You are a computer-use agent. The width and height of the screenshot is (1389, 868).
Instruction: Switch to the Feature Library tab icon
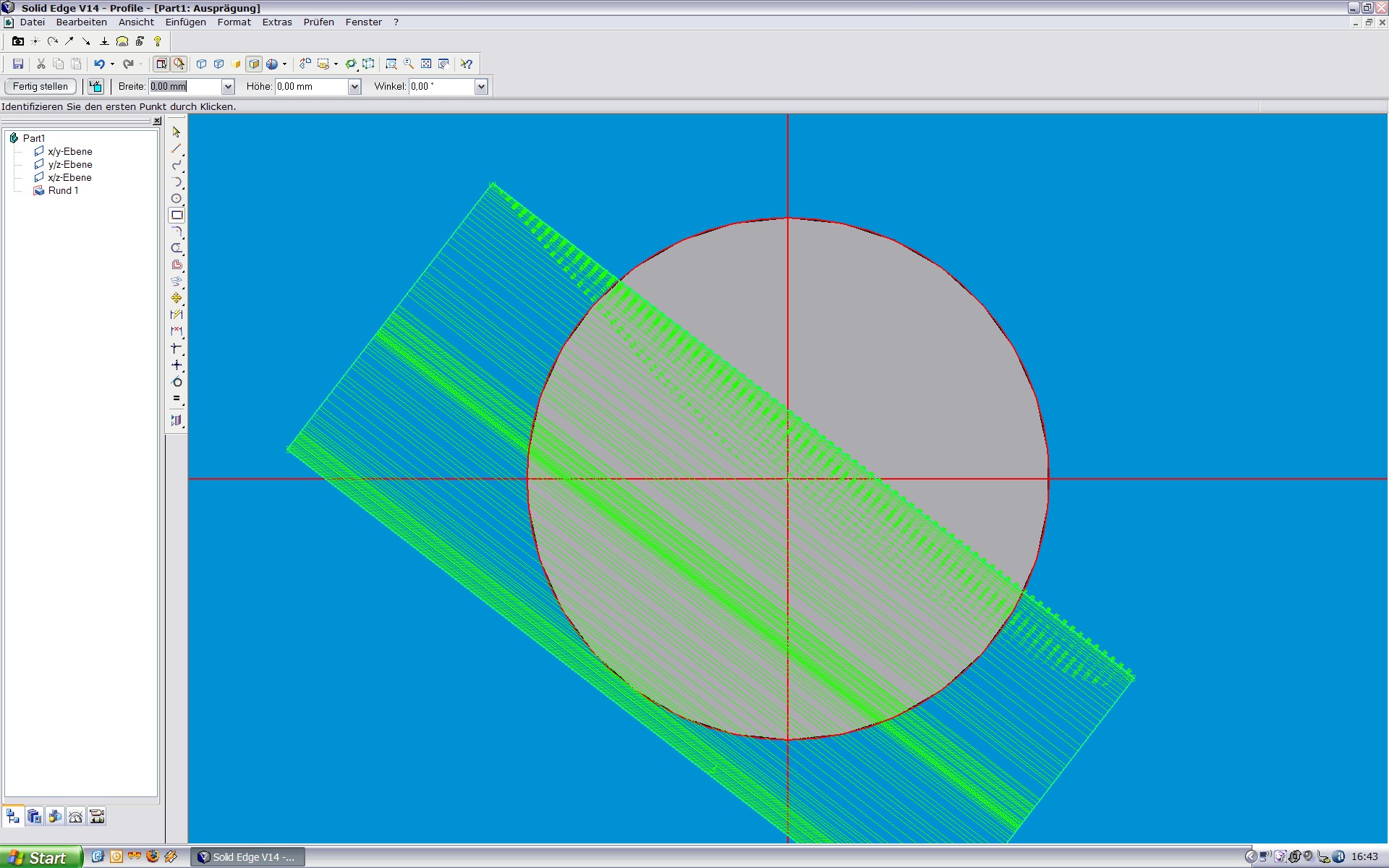(34, 817)
